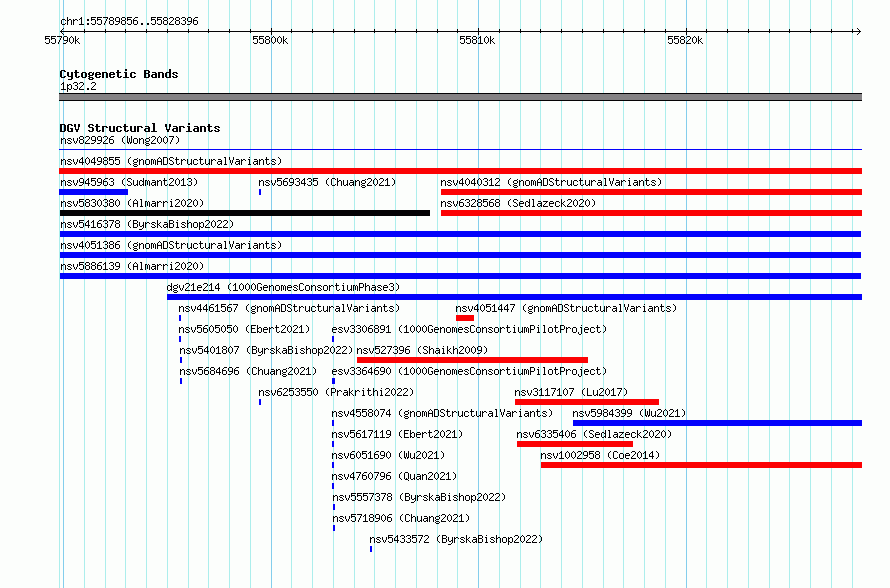Click esv3306891 (1000GenomesConsortiumPilotProject) label
Viewport: 890px width, 588px height.
pyautogui.click(x=469, y=329)
